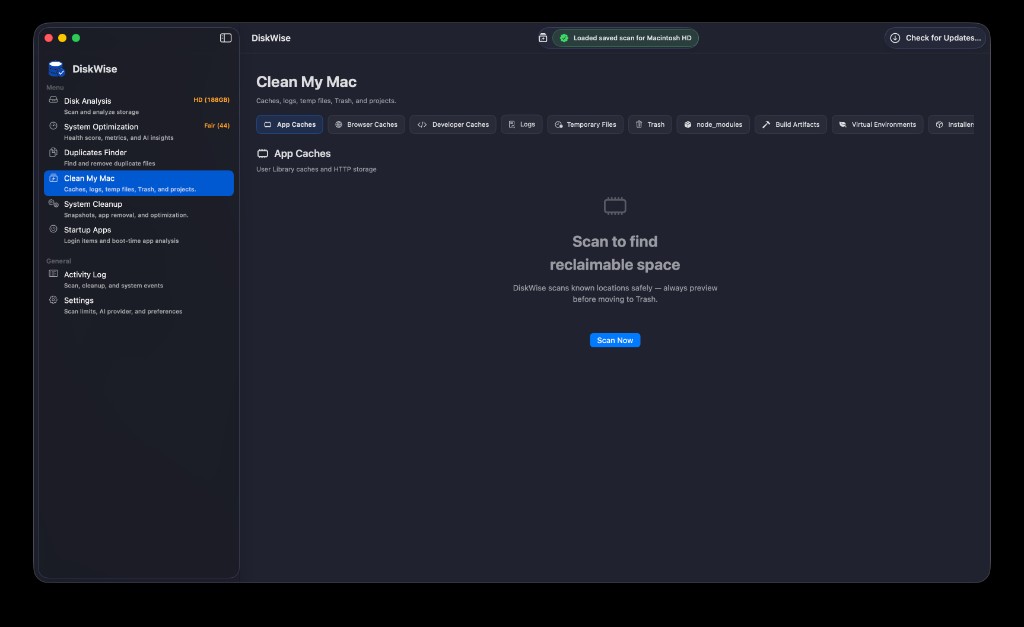Screen dimensions: 1024x627
Task: Click the Loaded saved scan status pill
Action: [x=625, y=38]
